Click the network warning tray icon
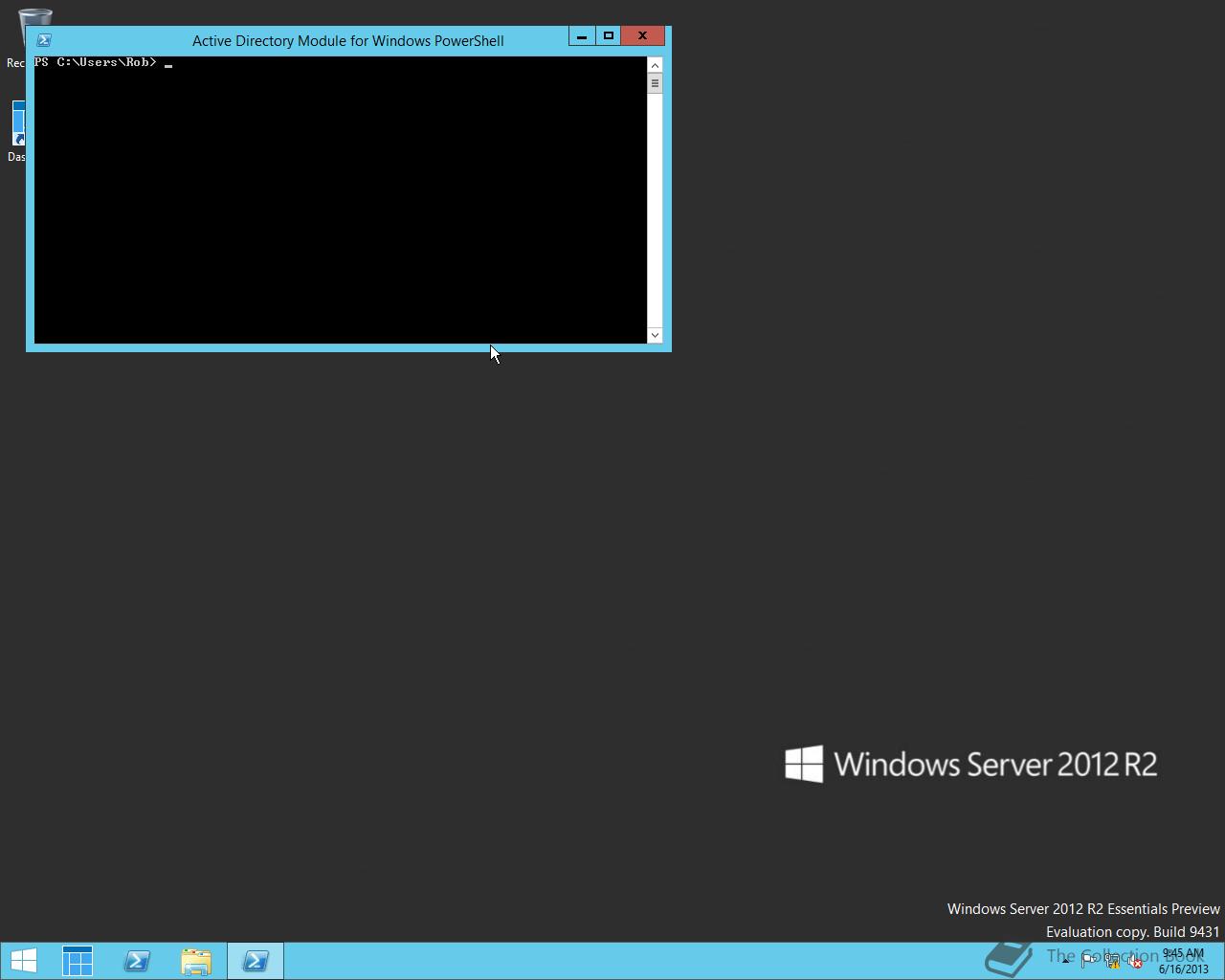This screenshot has width=1225, height=980. click(x=1112, y=962)
